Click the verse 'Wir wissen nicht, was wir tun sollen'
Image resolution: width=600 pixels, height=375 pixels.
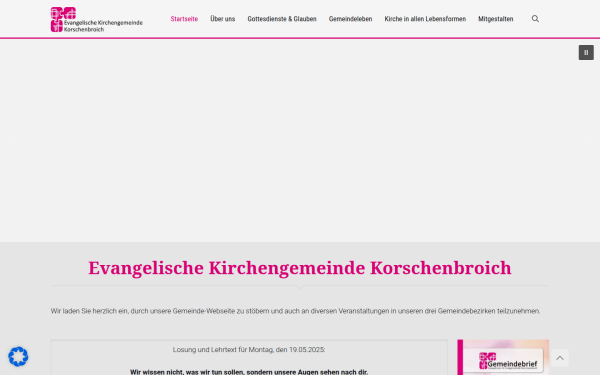[249, 372]
